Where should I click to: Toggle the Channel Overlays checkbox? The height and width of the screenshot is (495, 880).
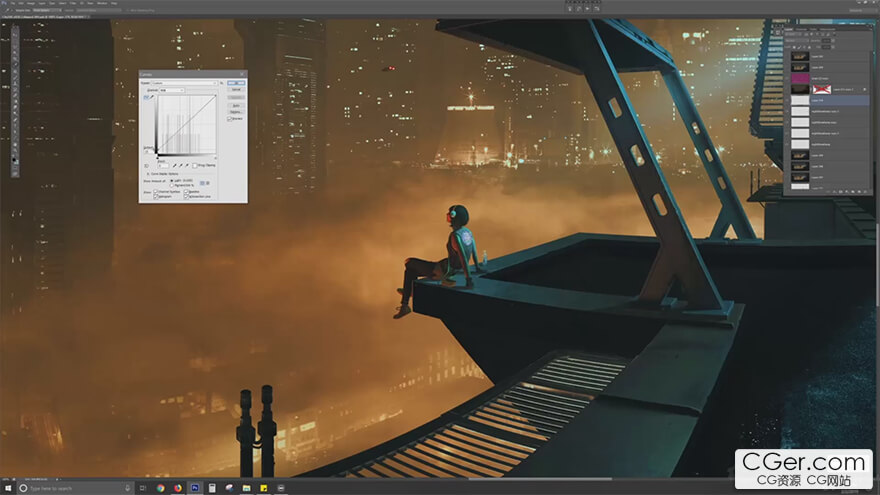pyautogui.click(x=155, y=192)
